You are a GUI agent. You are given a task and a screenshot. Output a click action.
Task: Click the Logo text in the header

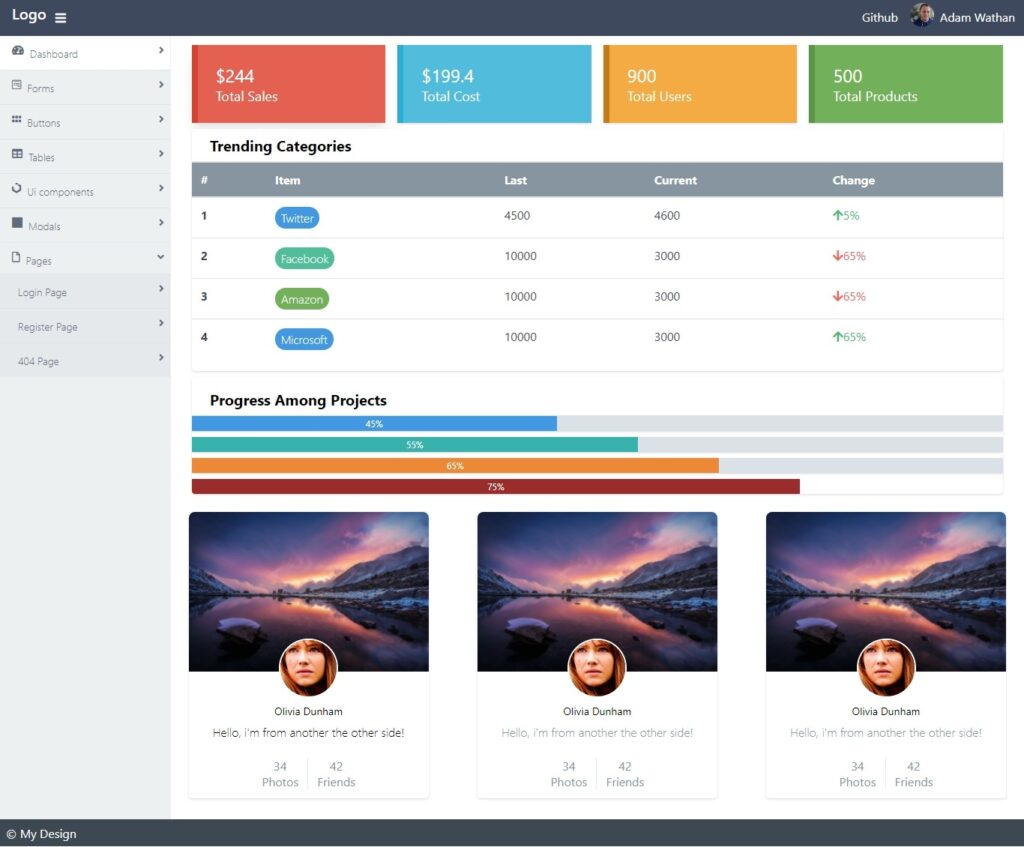tap(28, 15)
